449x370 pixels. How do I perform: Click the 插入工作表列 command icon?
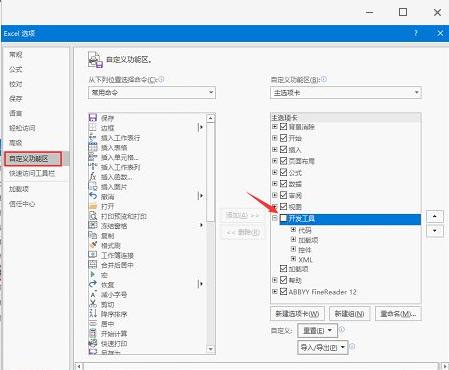point(93,167)
